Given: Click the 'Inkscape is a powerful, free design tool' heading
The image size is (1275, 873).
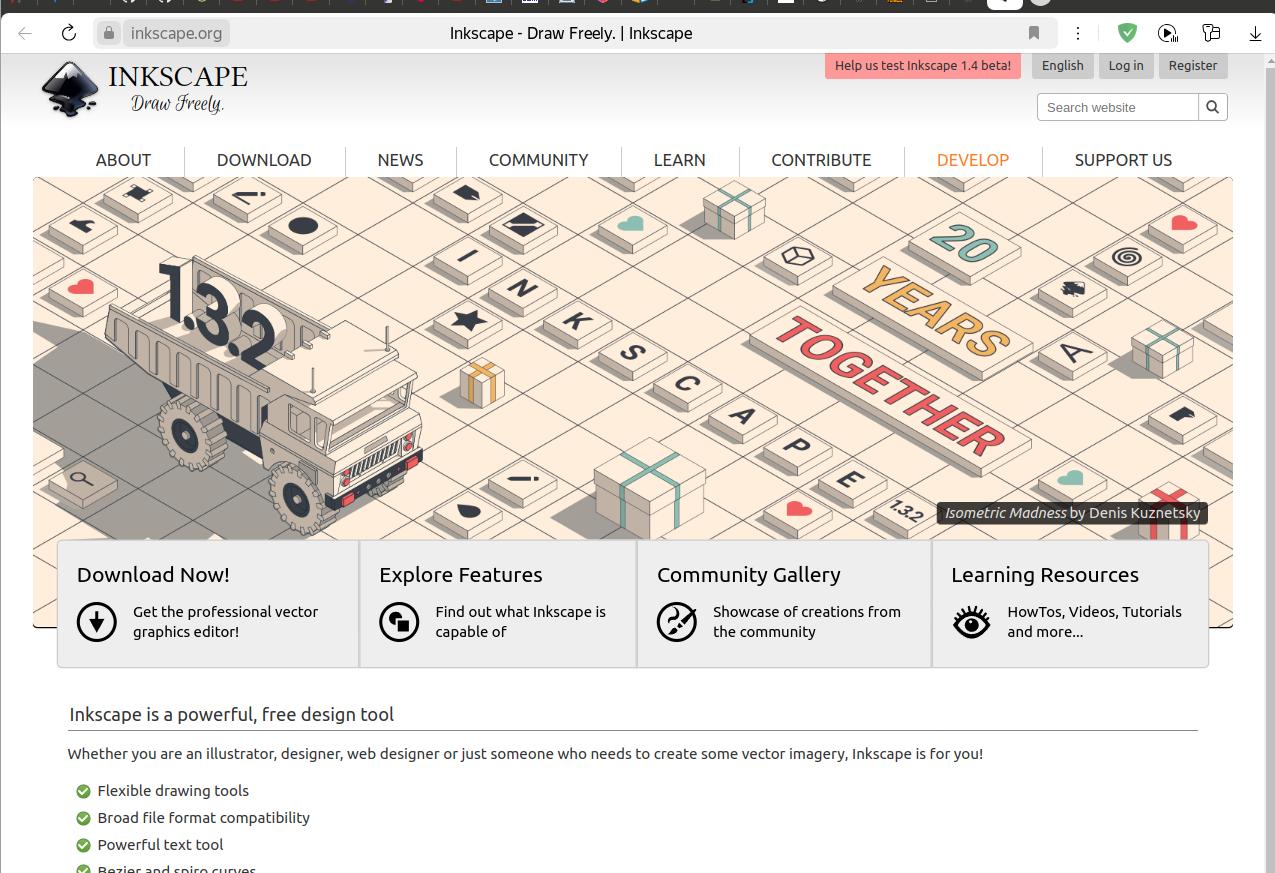Looking at the screenshot, I should point(231,715).
